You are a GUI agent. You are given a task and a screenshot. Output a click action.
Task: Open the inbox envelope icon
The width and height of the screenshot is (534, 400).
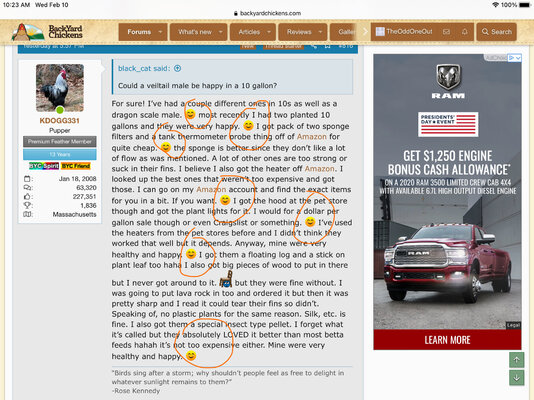coord(446,32)
